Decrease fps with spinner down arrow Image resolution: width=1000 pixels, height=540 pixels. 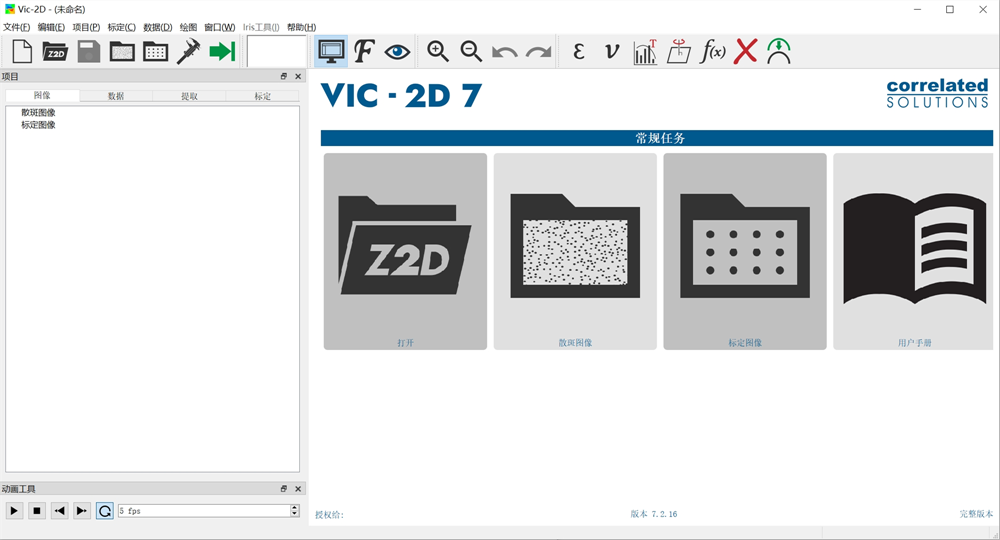coord(295,514)
